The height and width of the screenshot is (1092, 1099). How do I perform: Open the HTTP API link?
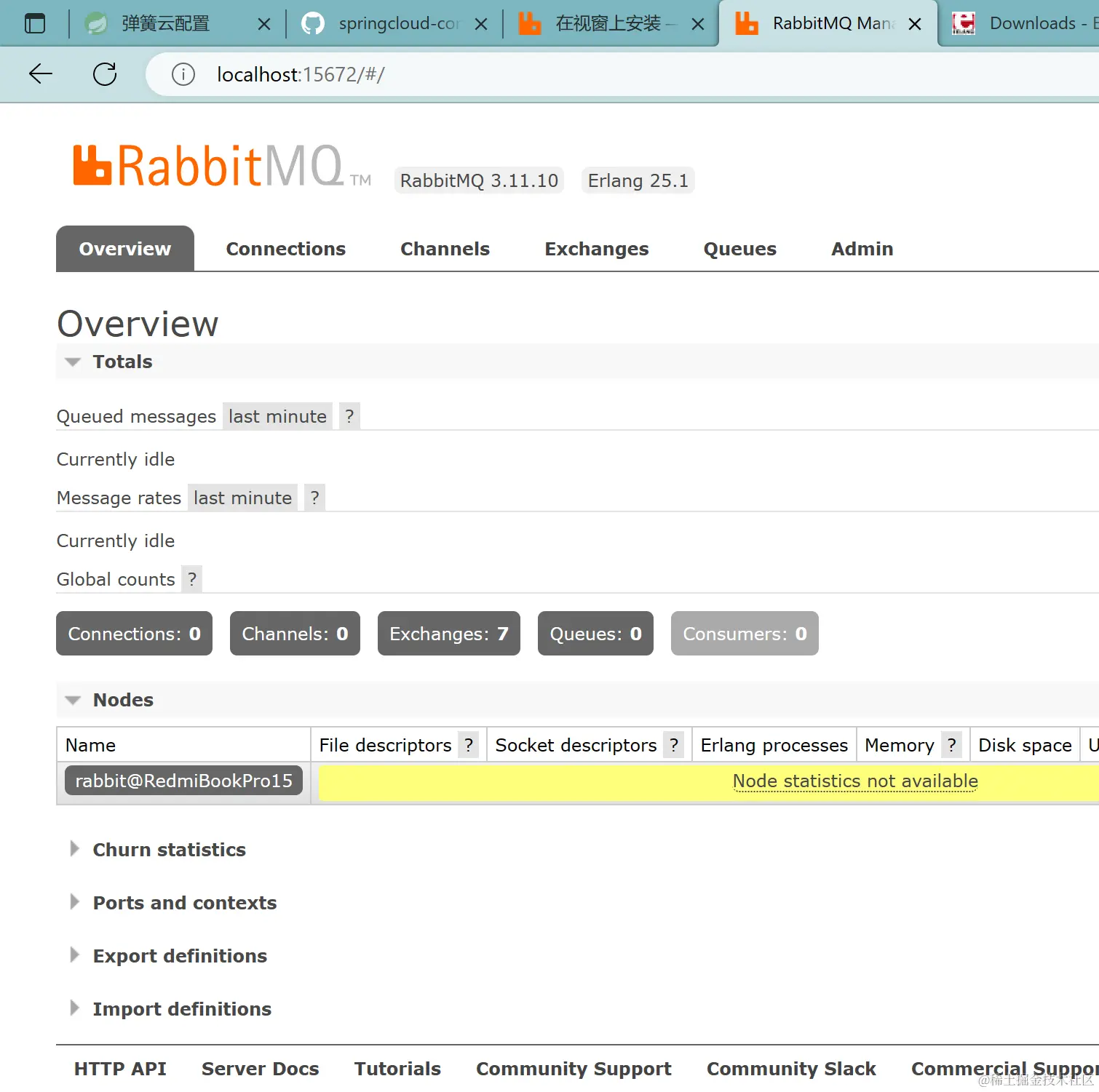pyautogui.click(x=120, y=1069)
